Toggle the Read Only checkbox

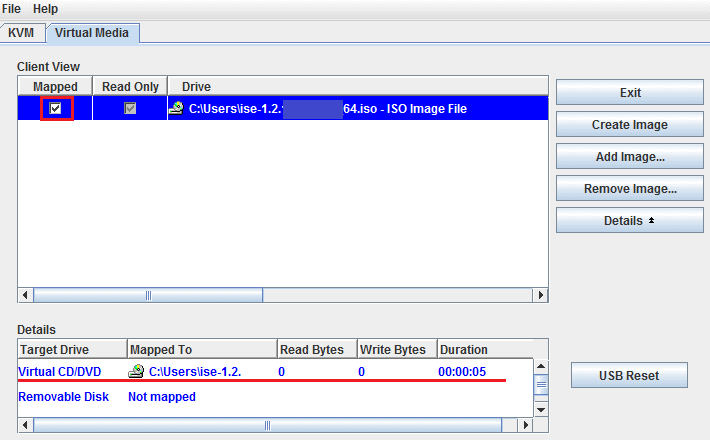(130, 108)
